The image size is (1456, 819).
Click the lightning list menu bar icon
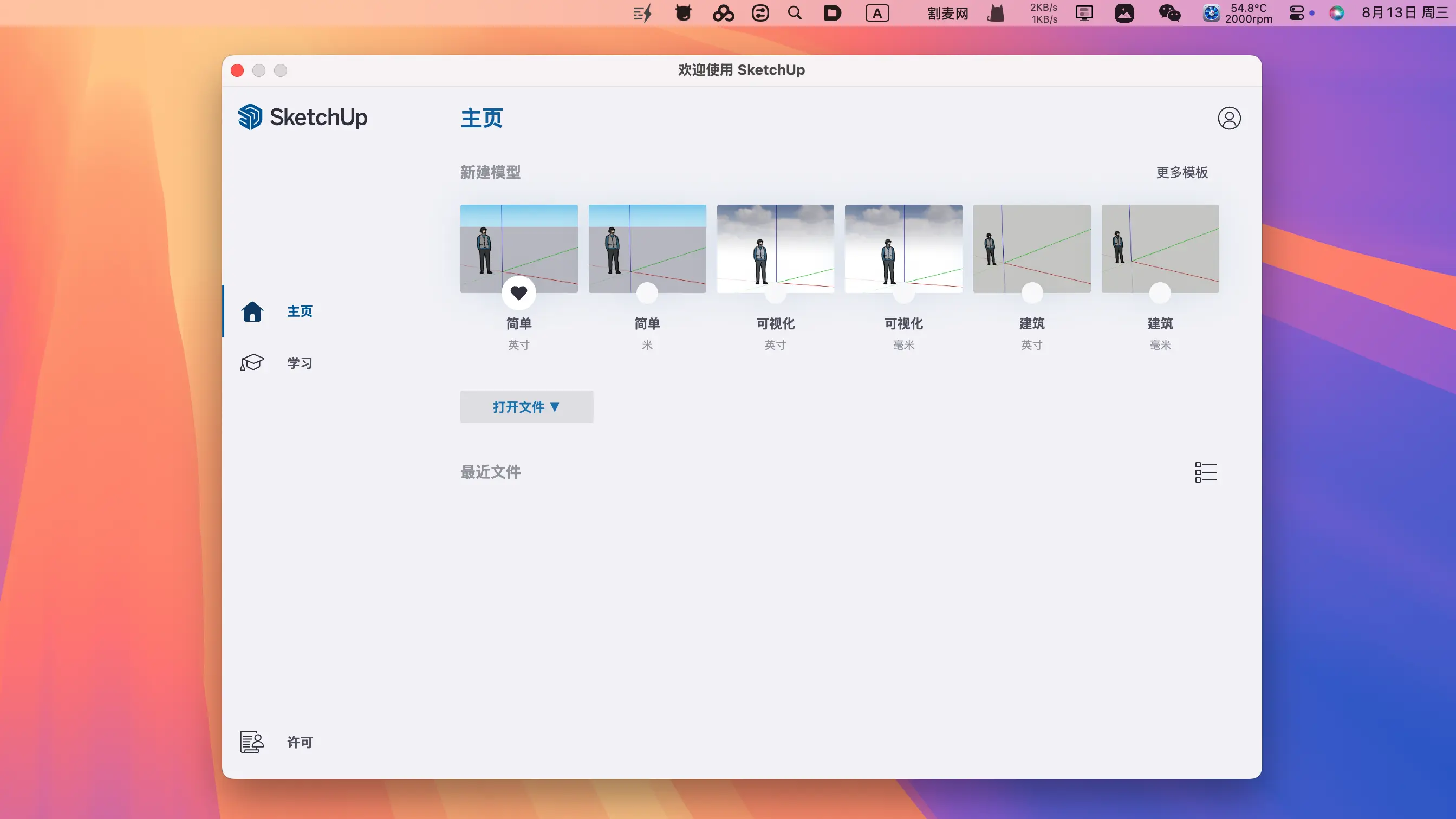point(642,13)
